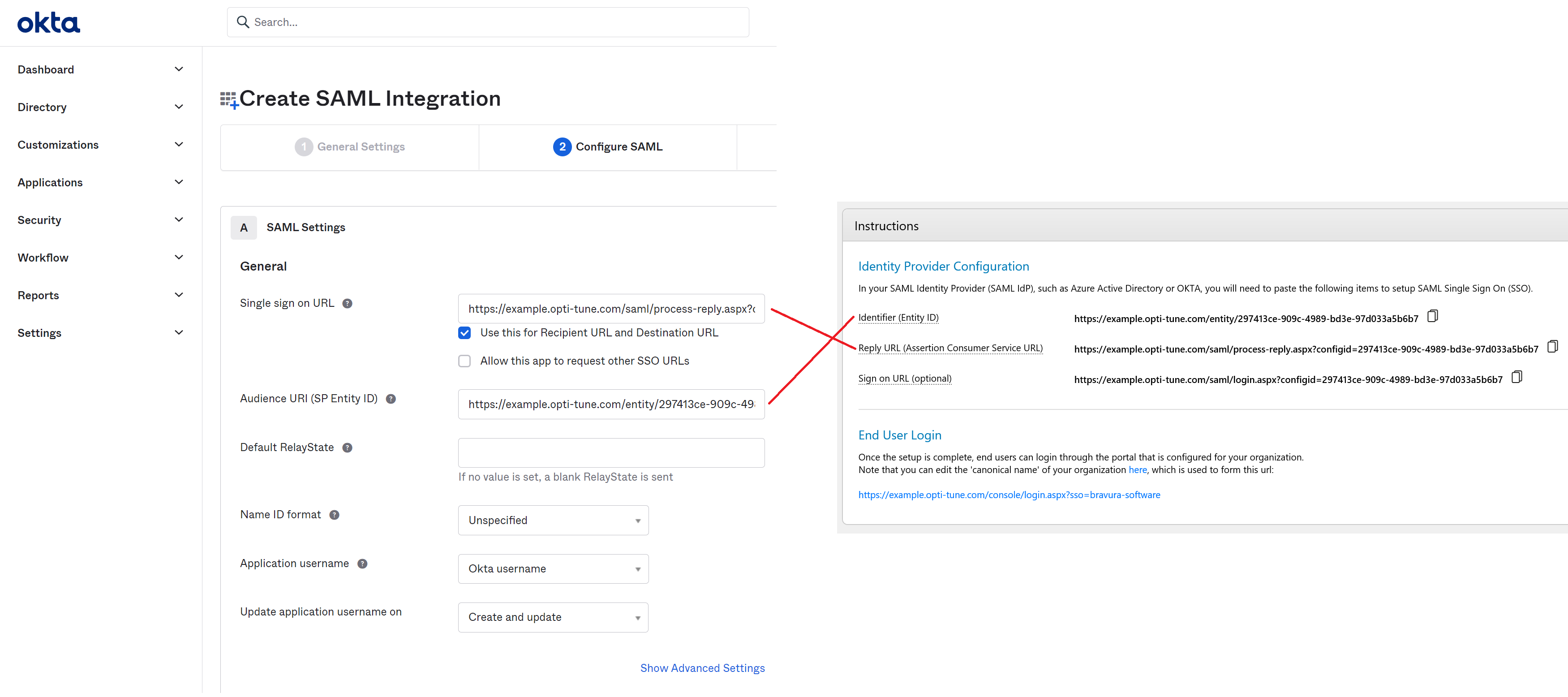Open help for Name ID format
The width and height of the screenshot is (1568, 697).
click(x=334, y=515)
